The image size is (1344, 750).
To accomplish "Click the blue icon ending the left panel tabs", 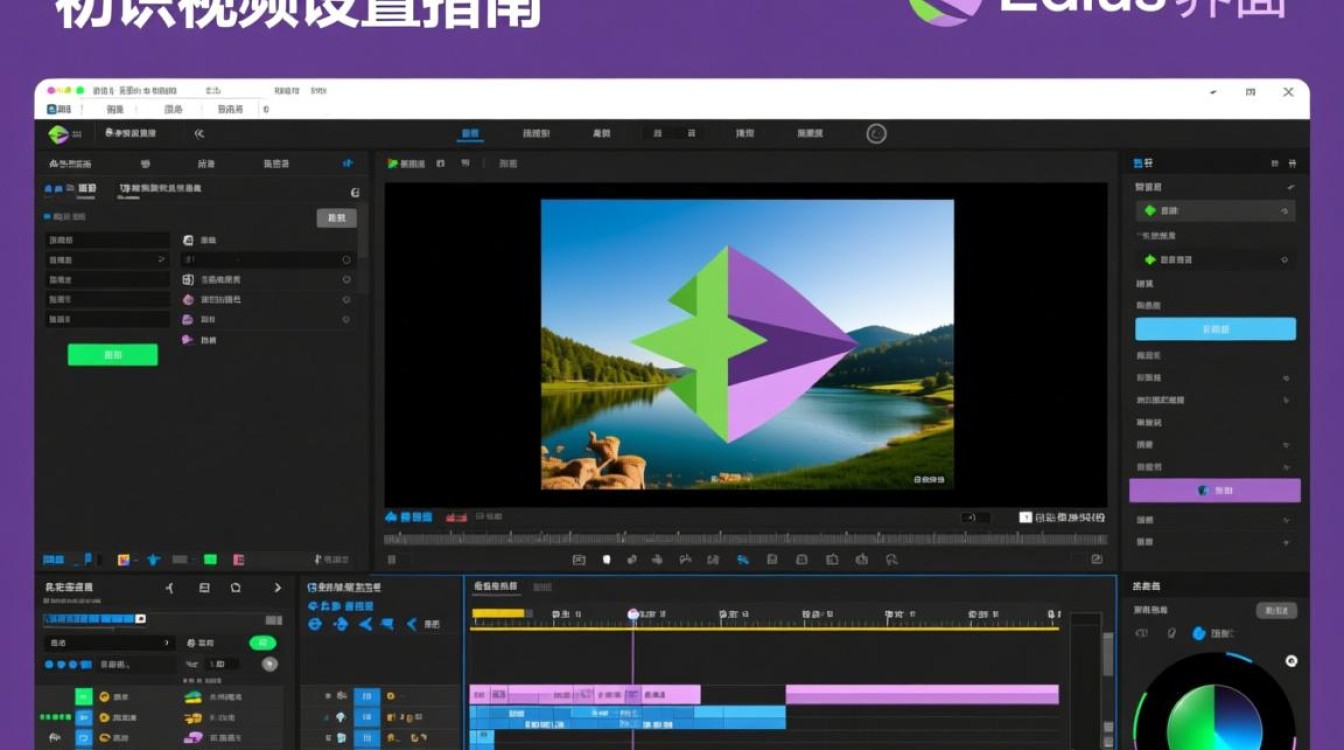I will pos(348,163).
